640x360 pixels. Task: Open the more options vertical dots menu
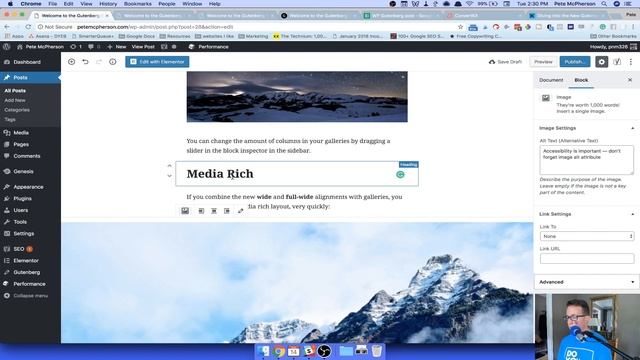(631, 62)
